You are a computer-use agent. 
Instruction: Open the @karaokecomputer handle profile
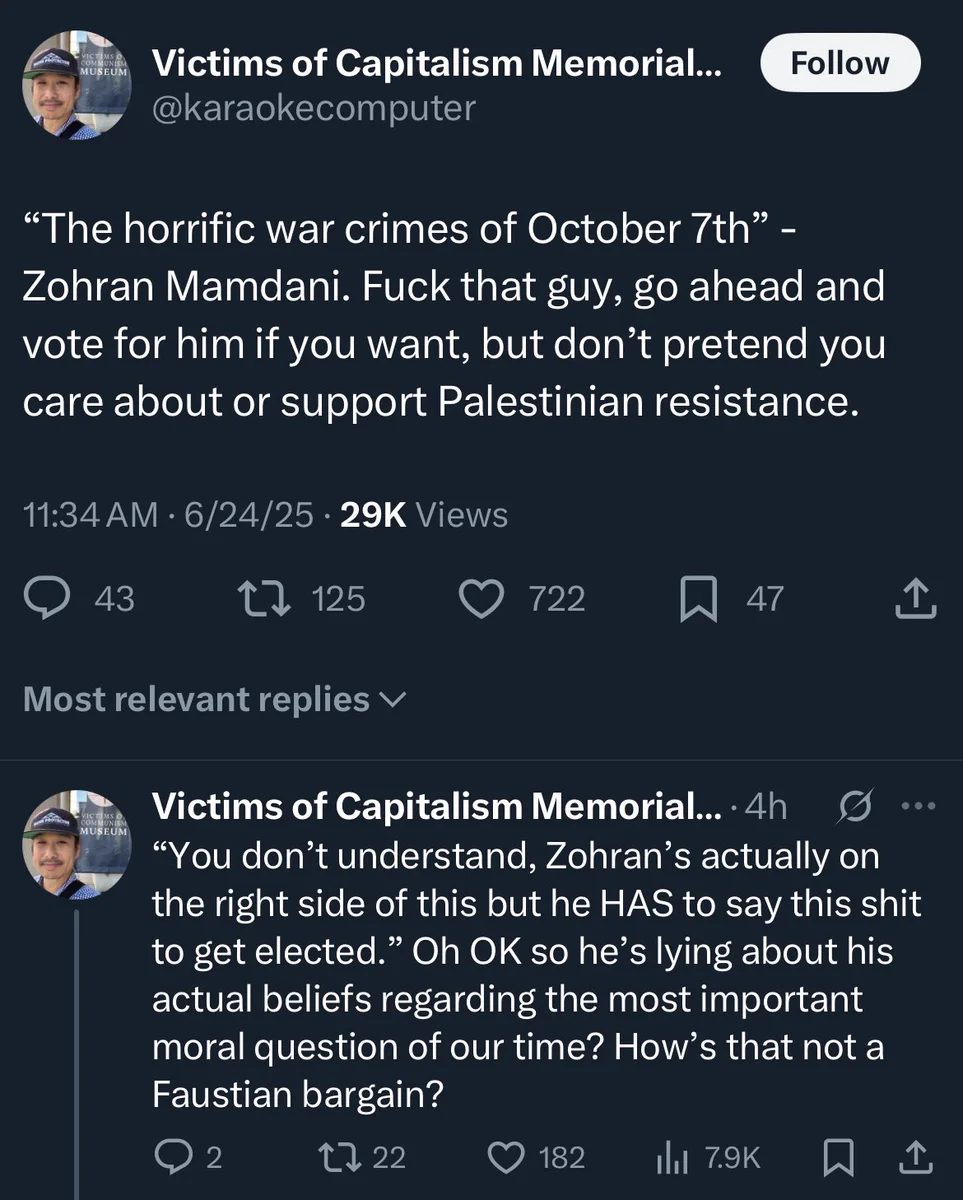[x=314, y=107]
